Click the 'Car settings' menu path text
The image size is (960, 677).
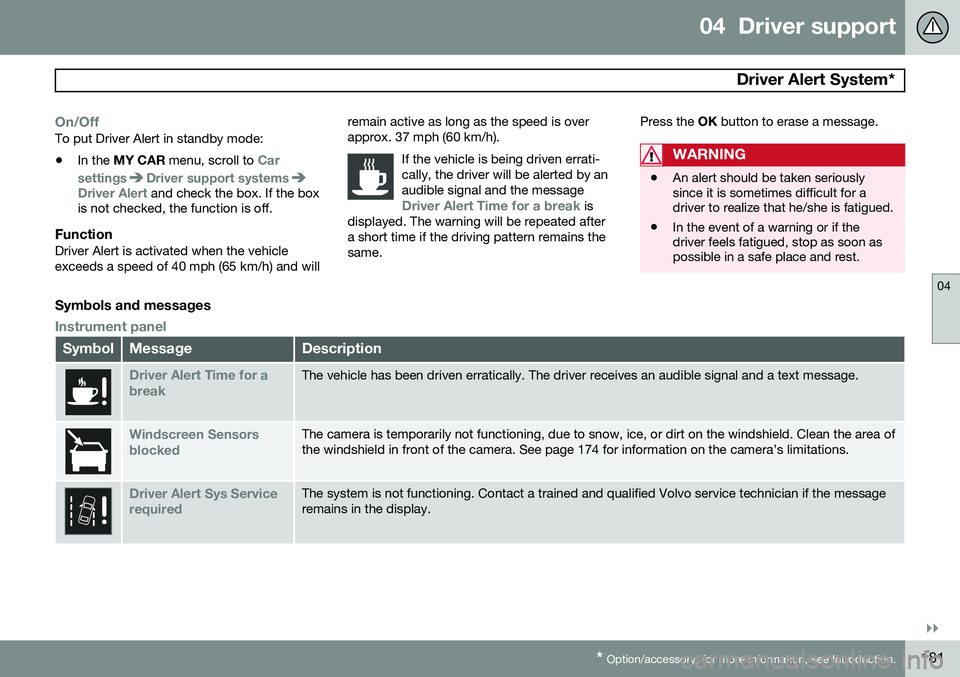tap(178, 169)
